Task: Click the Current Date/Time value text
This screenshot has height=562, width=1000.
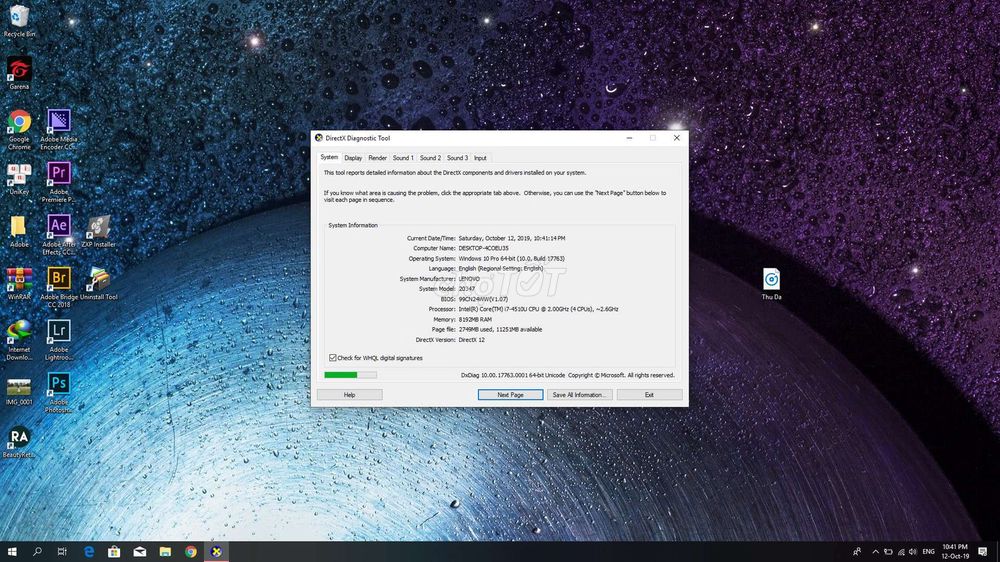Action: (512, 238)
